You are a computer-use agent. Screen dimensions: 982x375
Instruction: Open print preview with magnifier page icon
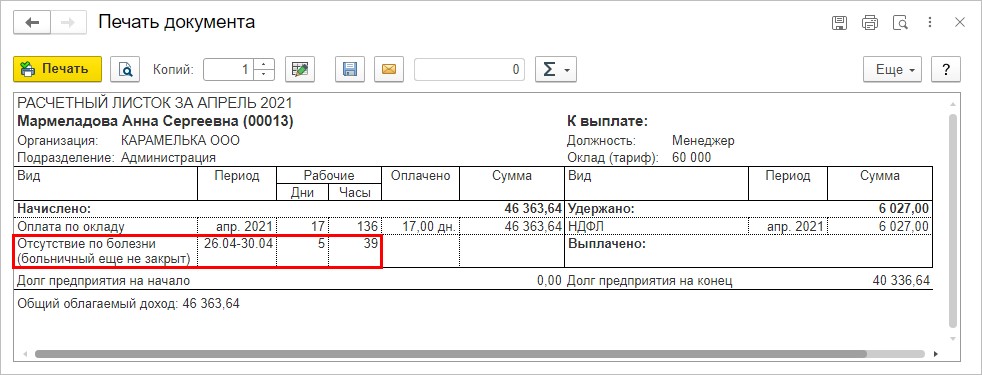tap(125, 69)
